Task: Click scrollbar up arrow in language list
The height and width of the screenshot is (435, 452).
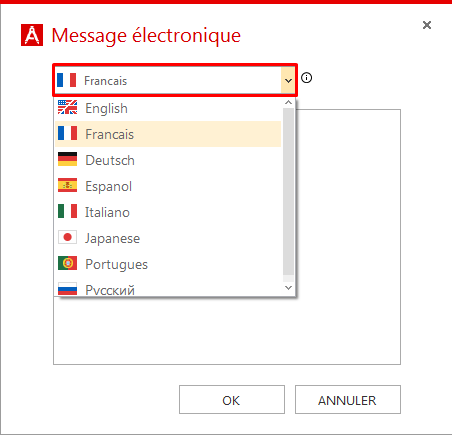Action: click(x=289, y=103)
